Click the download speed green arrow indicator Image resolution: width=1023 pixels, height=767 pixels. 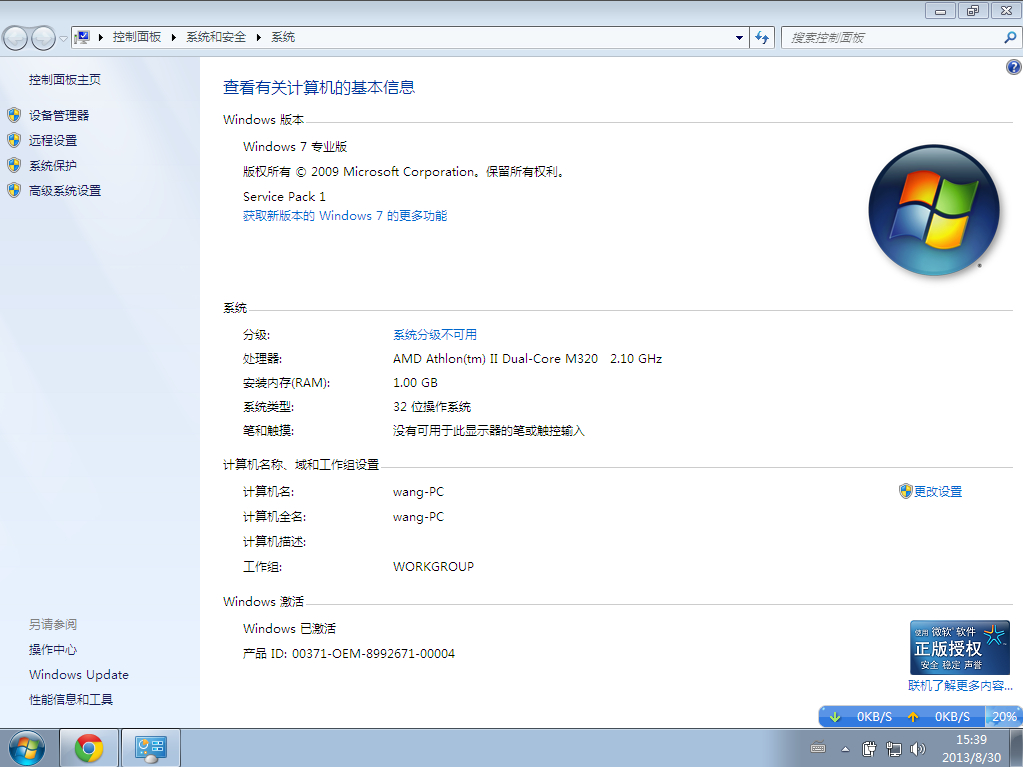[834, 717]
